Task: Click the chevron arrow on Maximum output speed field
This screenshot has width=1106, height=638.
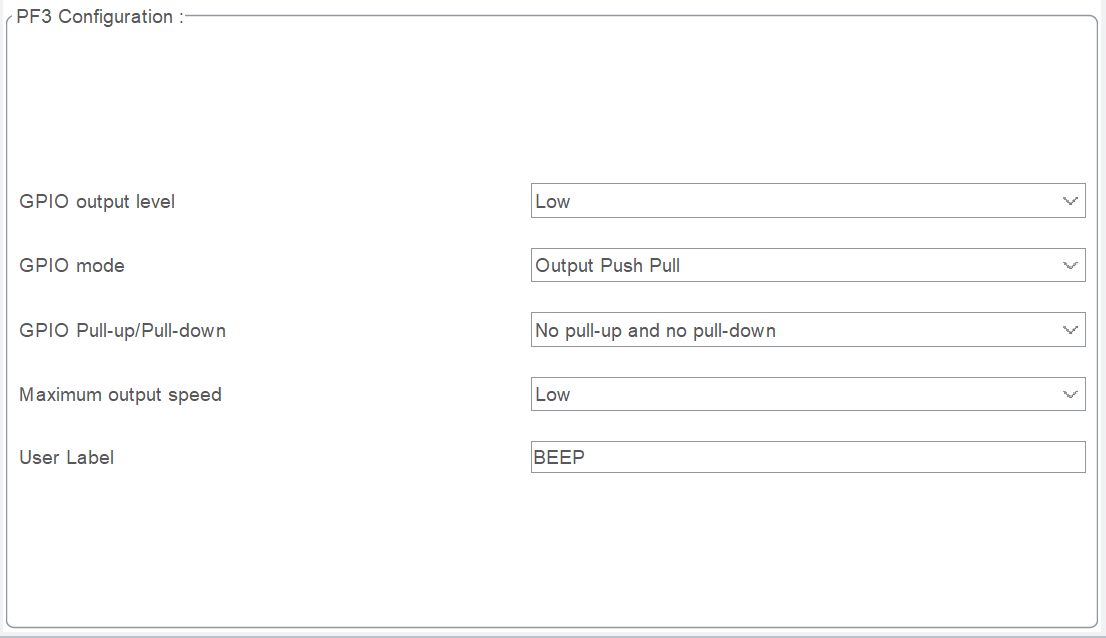Action: coord(1070,394)
